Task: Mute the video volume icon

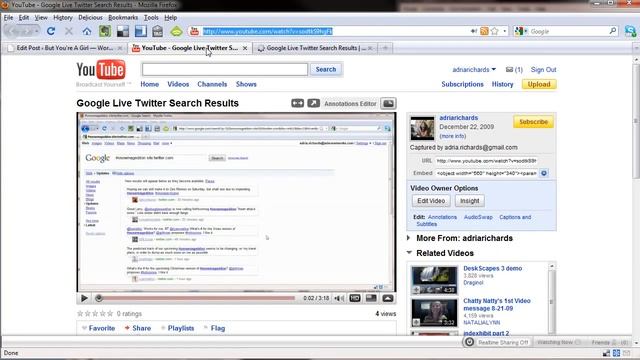Action: click(x=339, y=298)
